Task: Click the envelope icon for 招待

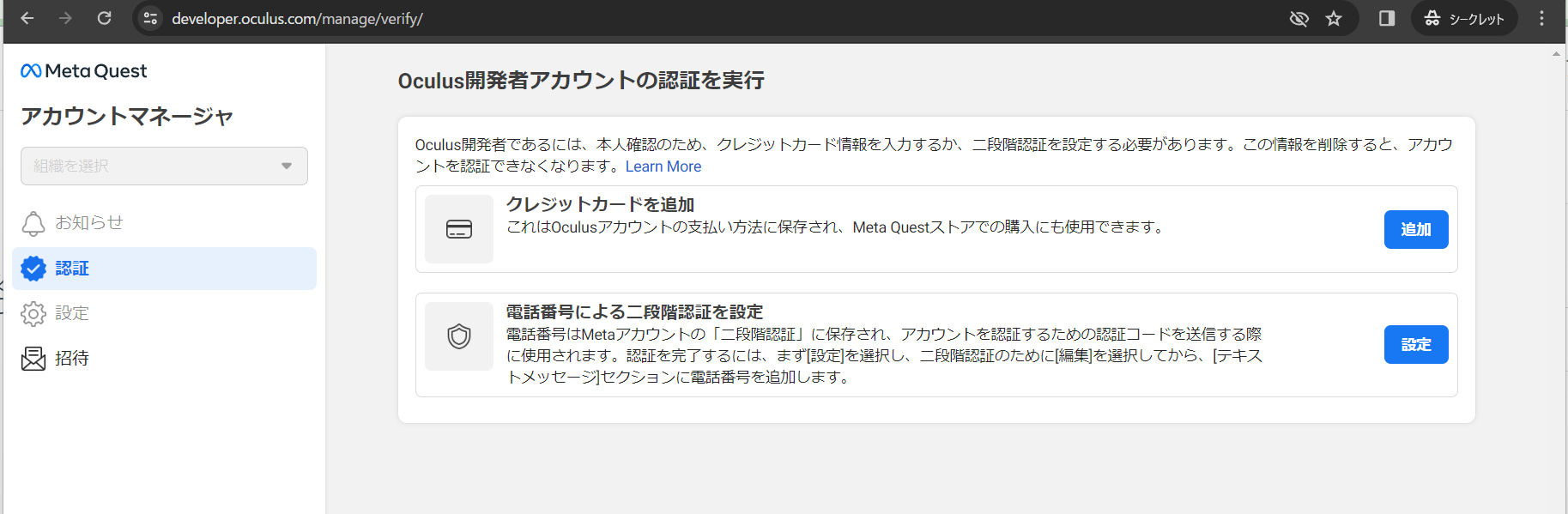Action: click(x=33, y=359)
